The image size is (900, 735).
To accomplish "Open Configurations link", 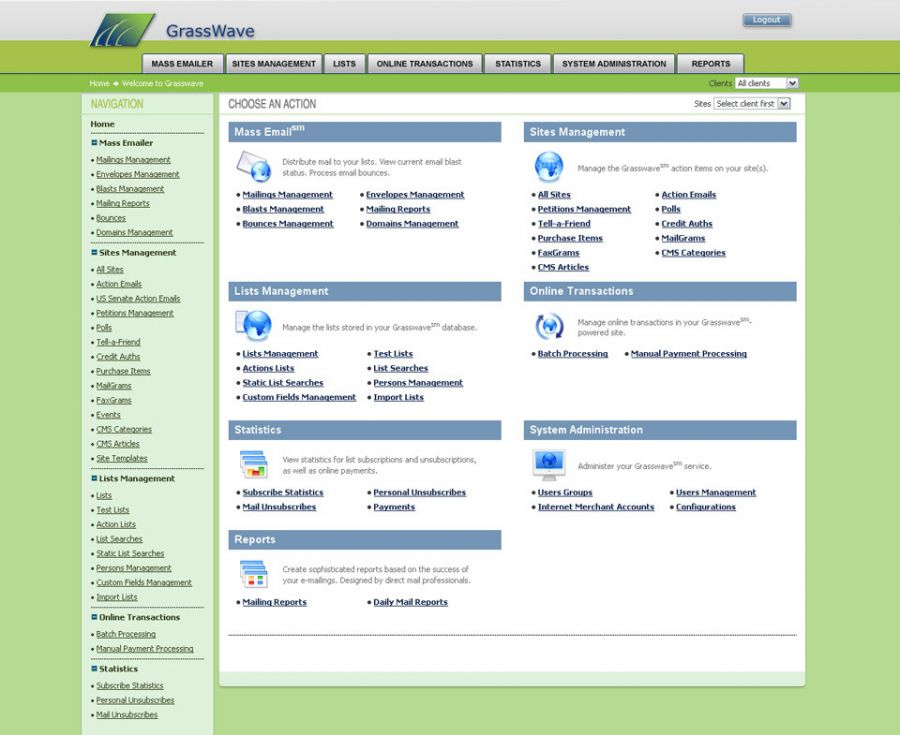I will click(x=705, y=507).
